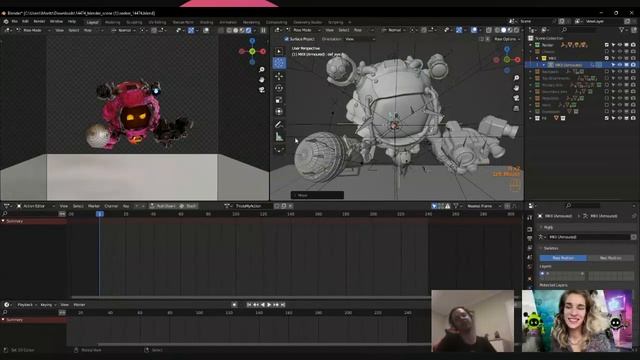Open the properties editor type icon
The height and width of the screenshot is (360, 640).
click(531, 206)
